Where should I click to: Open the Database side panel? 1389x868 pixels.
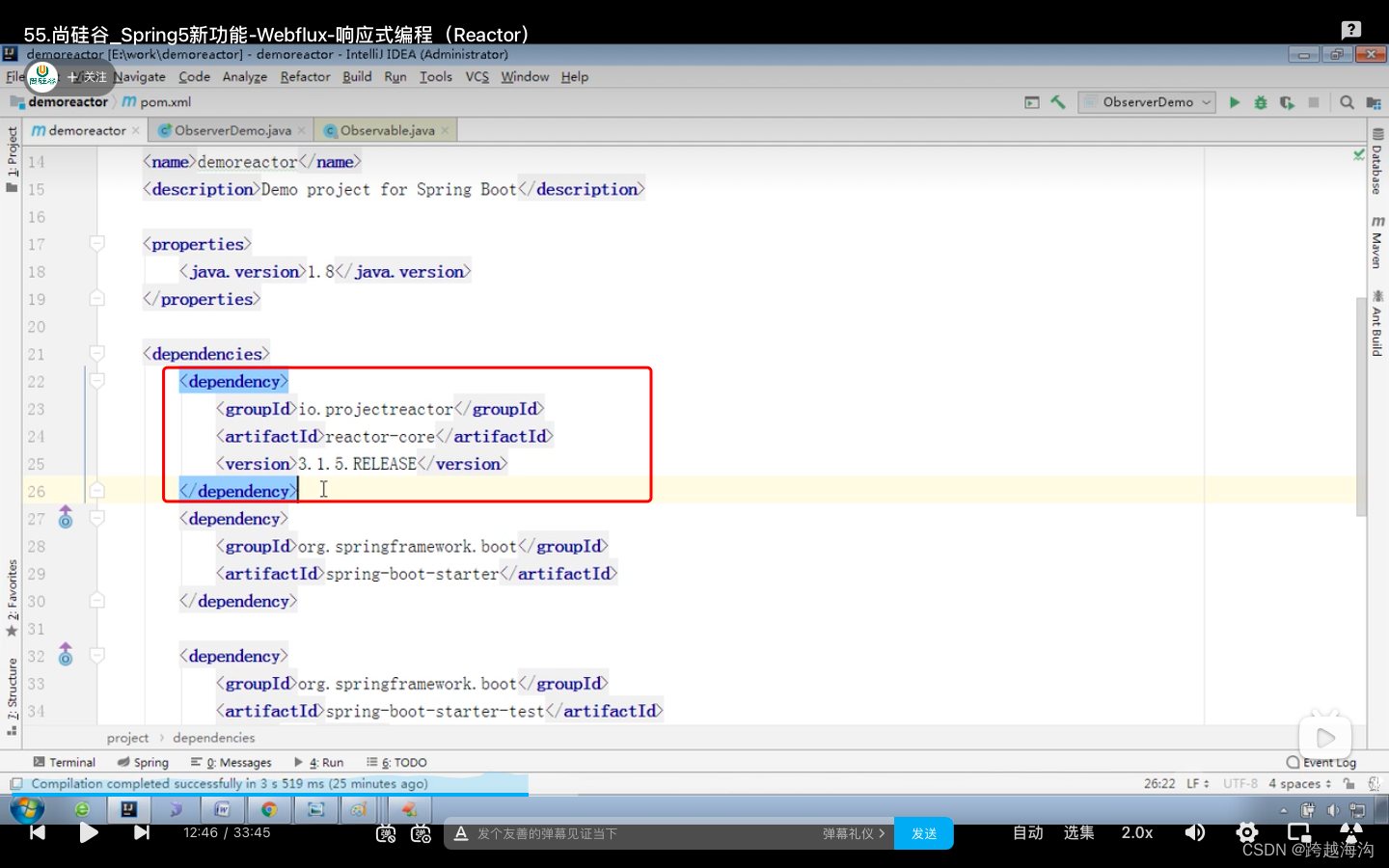[1377, 161]
